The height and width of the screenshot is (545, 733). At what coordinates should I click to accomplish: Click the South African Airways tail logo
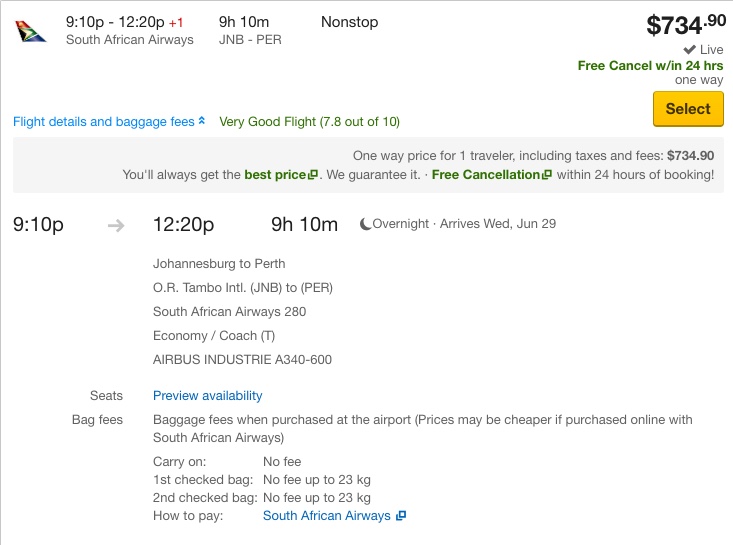[x=31, y=31]
